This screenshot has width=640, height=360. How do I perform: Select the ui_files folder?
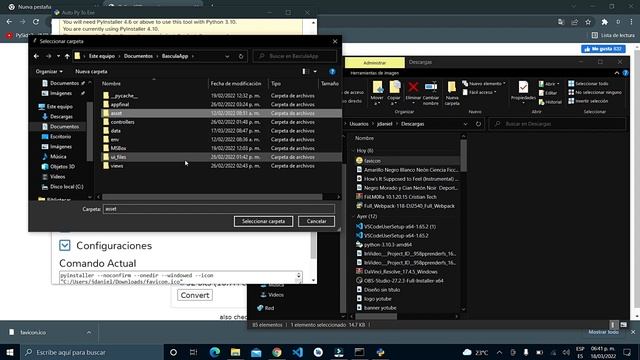220,157
